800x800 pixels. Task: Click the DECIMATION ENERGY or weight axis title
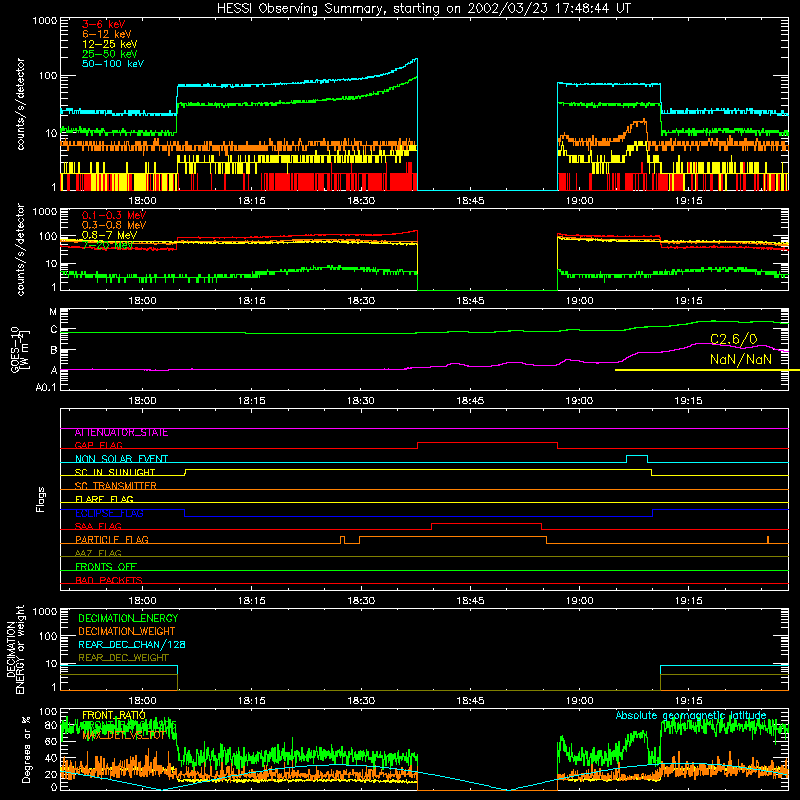click(x=15, y=649)
